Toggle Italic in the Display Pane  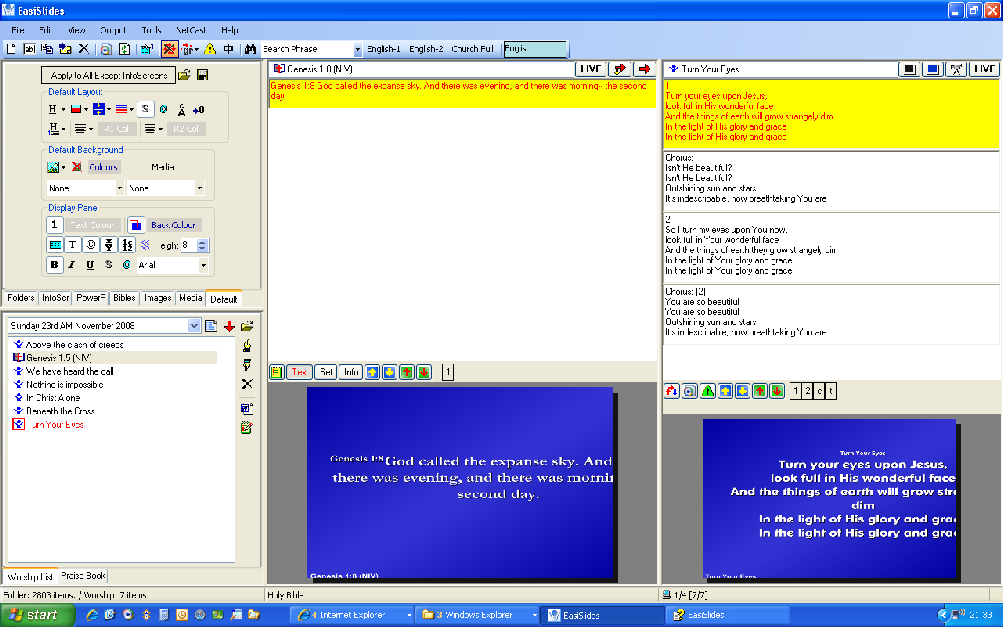pos(73,265)
